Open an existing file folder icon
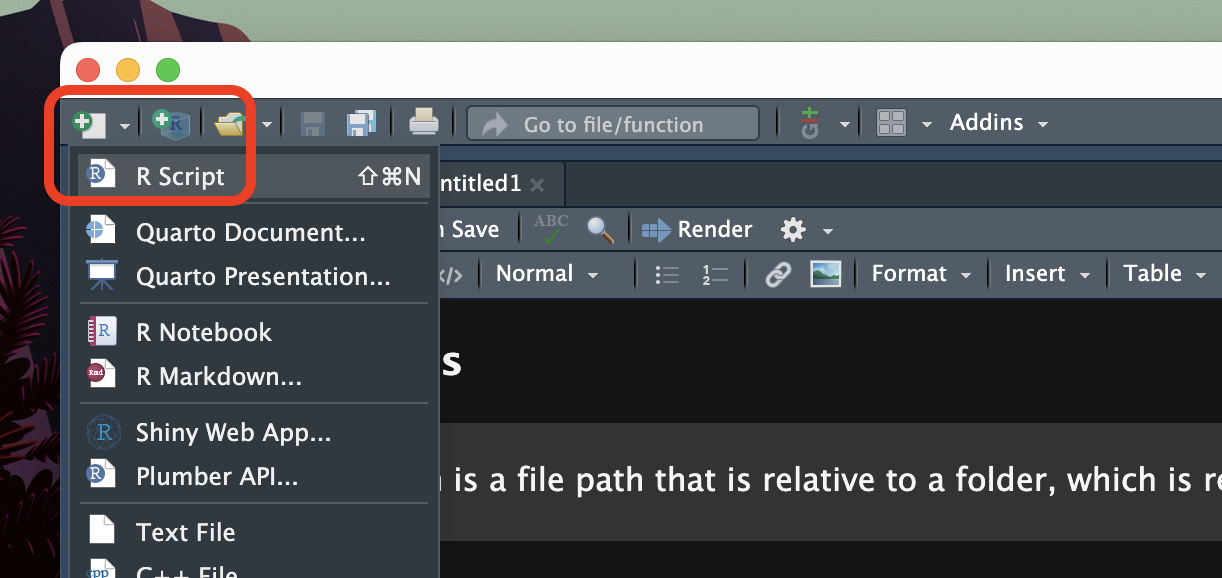Image resolution: width=1222 pixels, height=578 pixels. coord(230,124)
